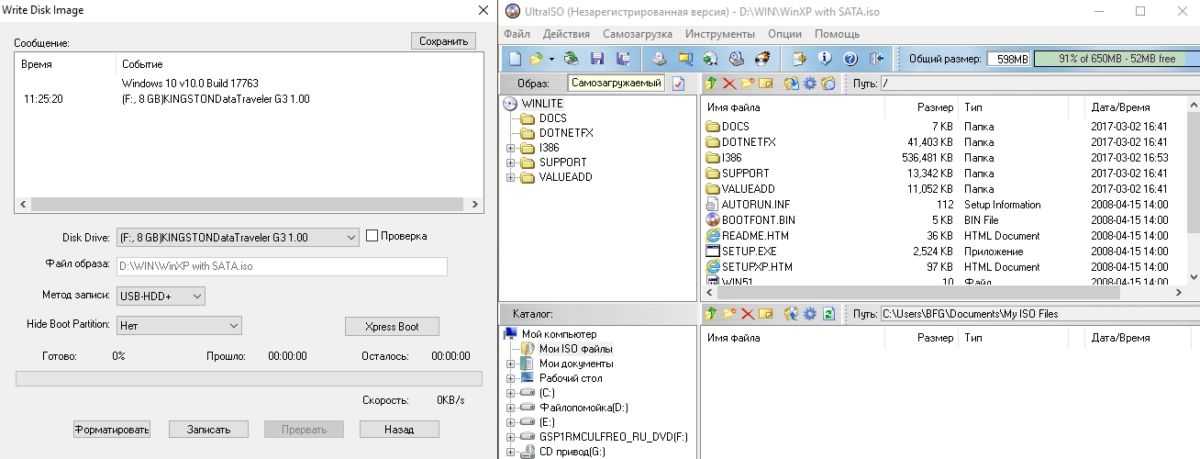1200x459 pixels.
Task: Click the green Up arrow in image toolbar
Action: [711, 83]
